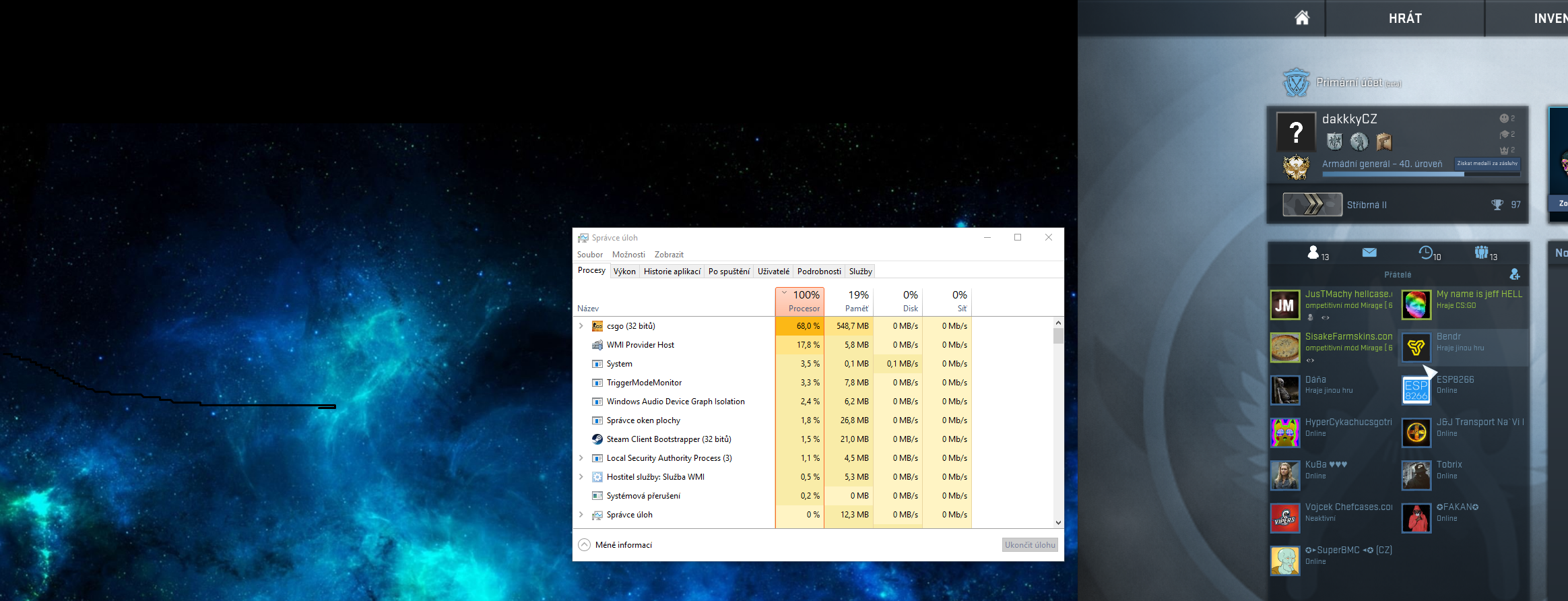Viewport: 1568px width, 601px height.
Task: Select friend My name is jeff avatar
Action: click(x=1416, y=305)
